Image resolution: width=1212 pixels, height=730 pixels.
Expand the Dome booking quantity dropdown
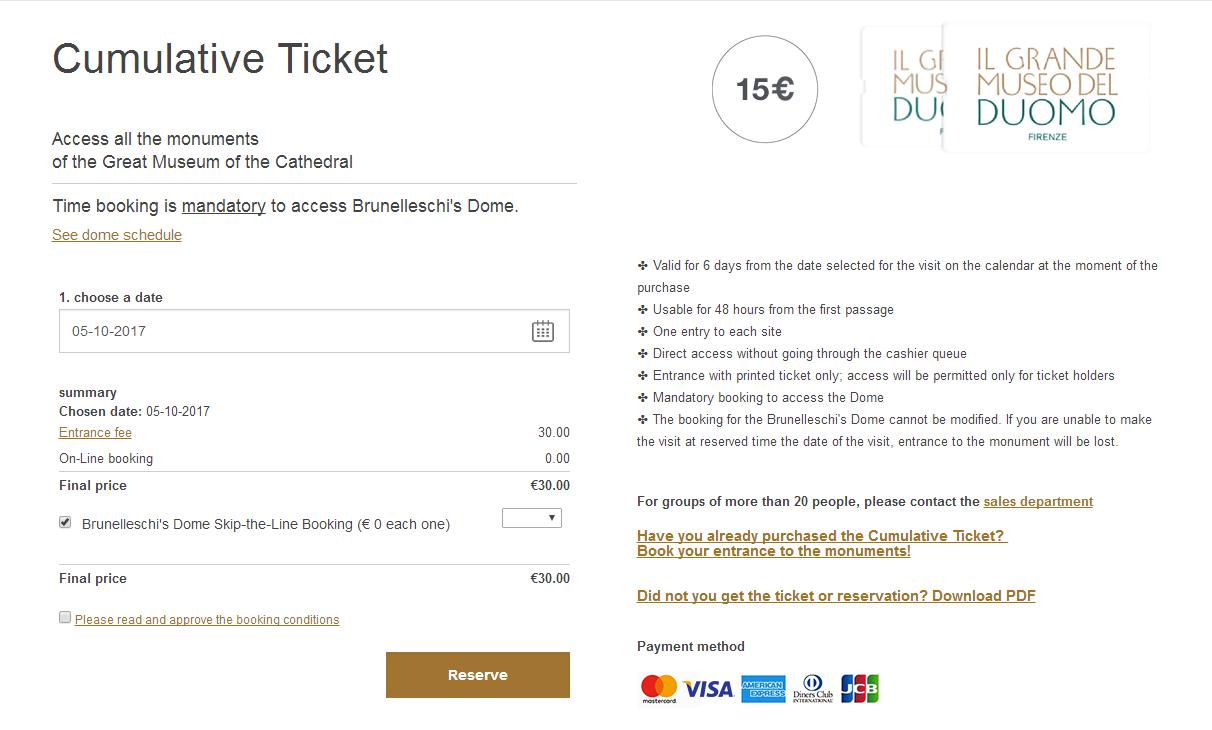pos(532,518)
